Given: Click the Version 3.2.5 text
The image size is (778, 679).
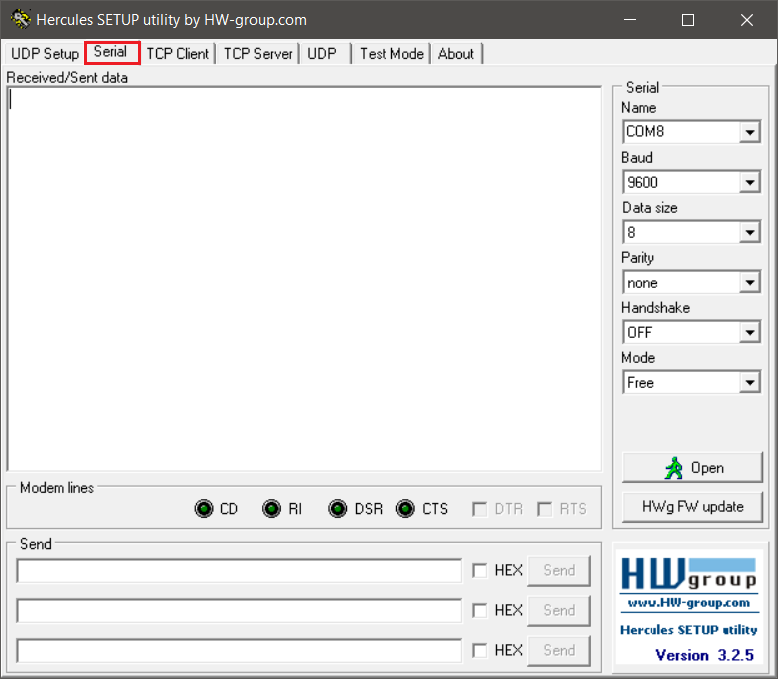Looking at the screenshot, I should point(705,655).
